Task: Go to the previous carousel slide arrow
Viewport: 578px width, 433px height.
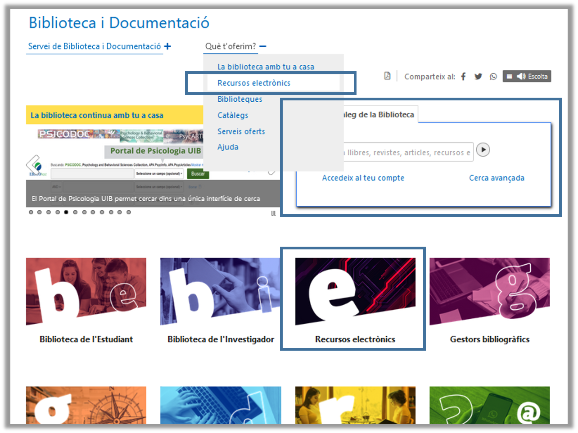Action: click(x=34, y=165)
